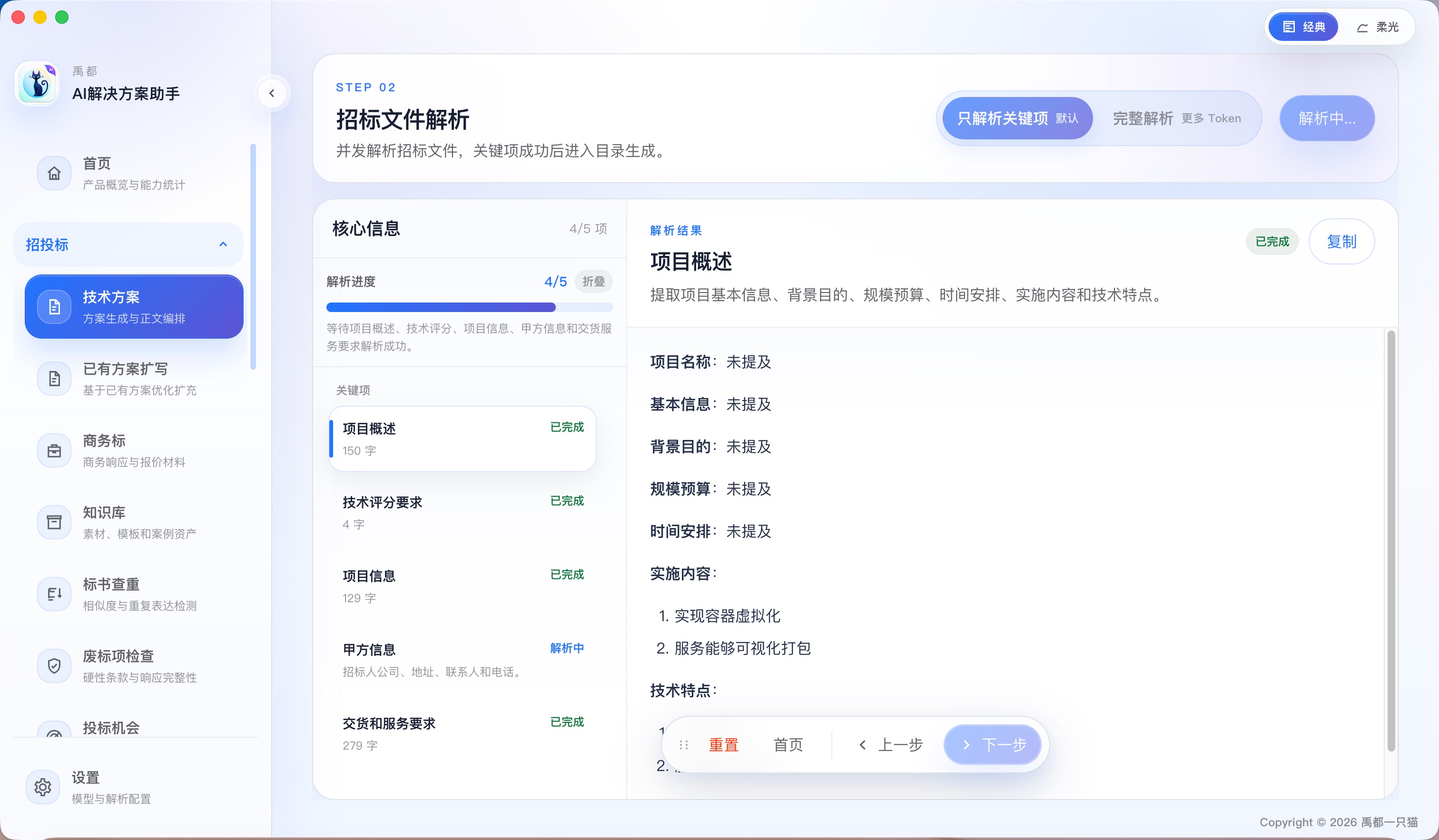
Task: Click the 解析中... button
Action: (x=1327, y=118)
